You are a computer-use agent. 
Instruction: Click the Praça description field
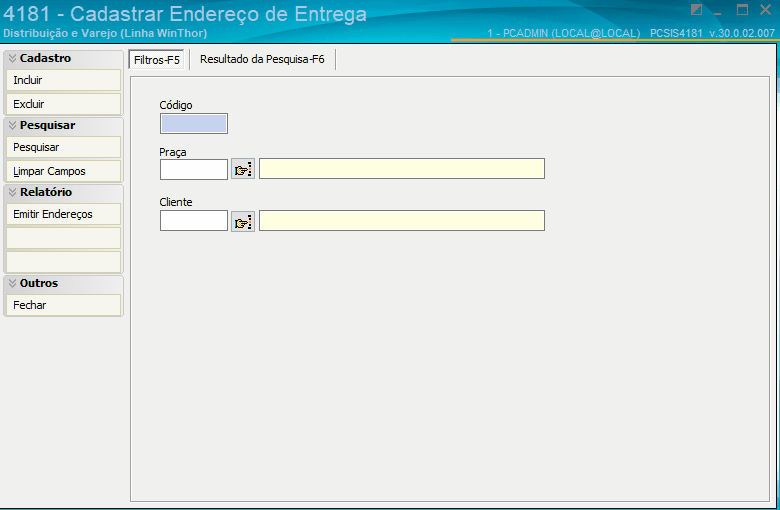pos(402,169)
